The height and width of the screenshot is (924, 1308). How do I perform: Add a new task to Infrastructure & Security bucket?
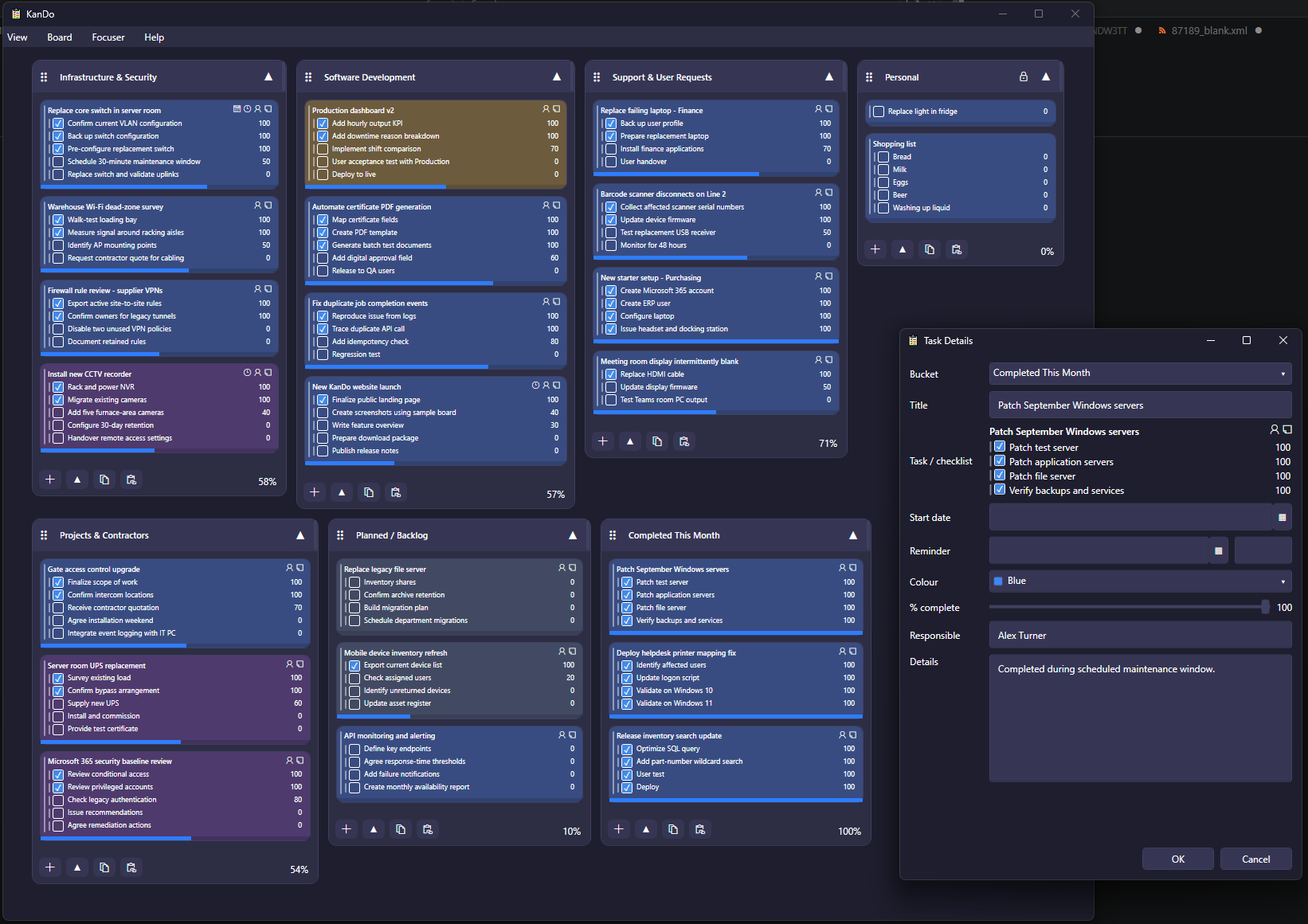pos(50,480)
